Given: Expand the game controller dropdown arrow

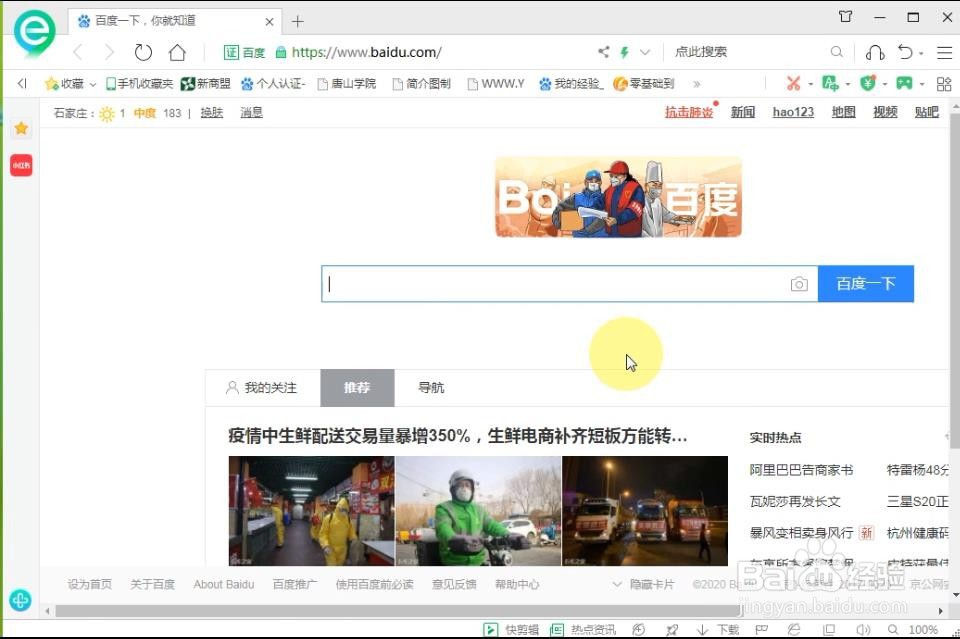Looking at the screenshot, I should pyautogui.click(x=921, y=84).
